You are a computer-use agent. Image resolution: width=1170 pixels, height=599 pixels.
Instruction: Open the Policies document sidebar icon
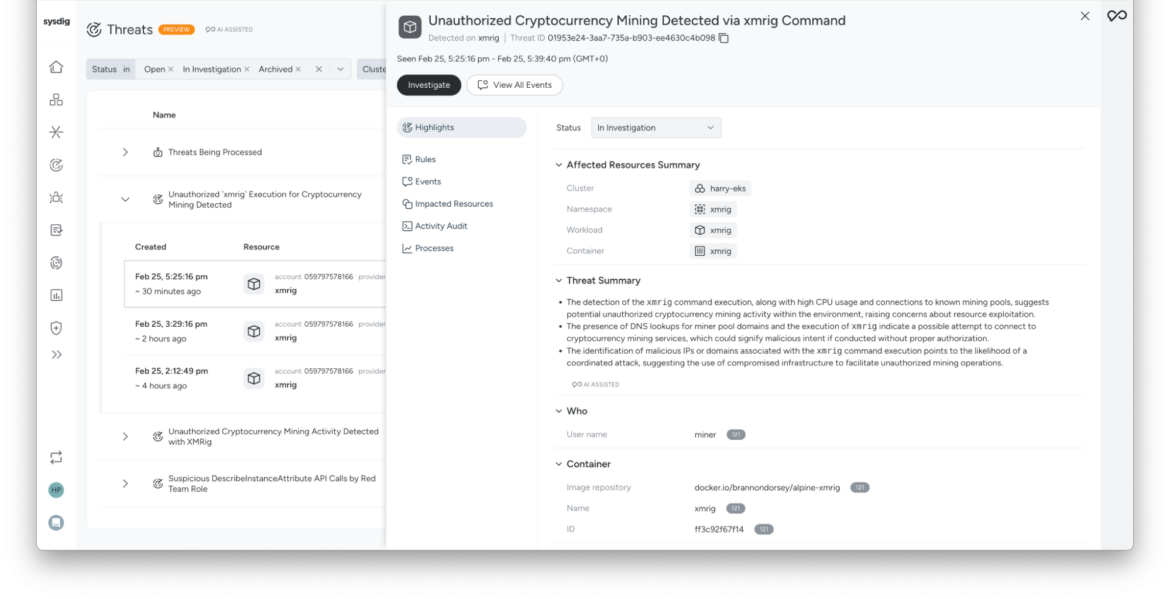[x=56, y=230]
